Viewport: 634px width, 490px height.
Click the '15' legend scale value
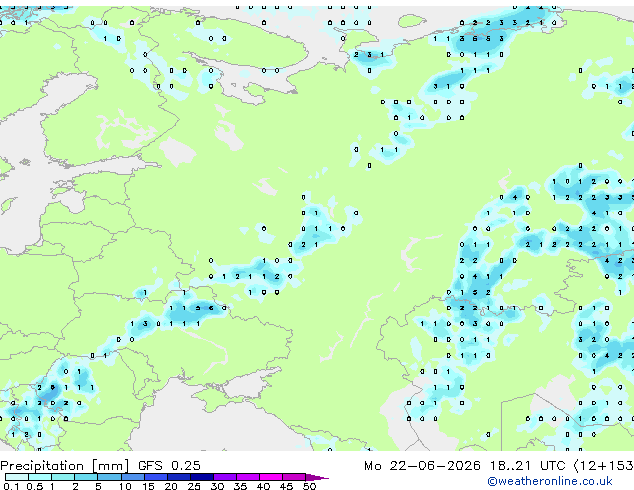click(x=148, y=486)
